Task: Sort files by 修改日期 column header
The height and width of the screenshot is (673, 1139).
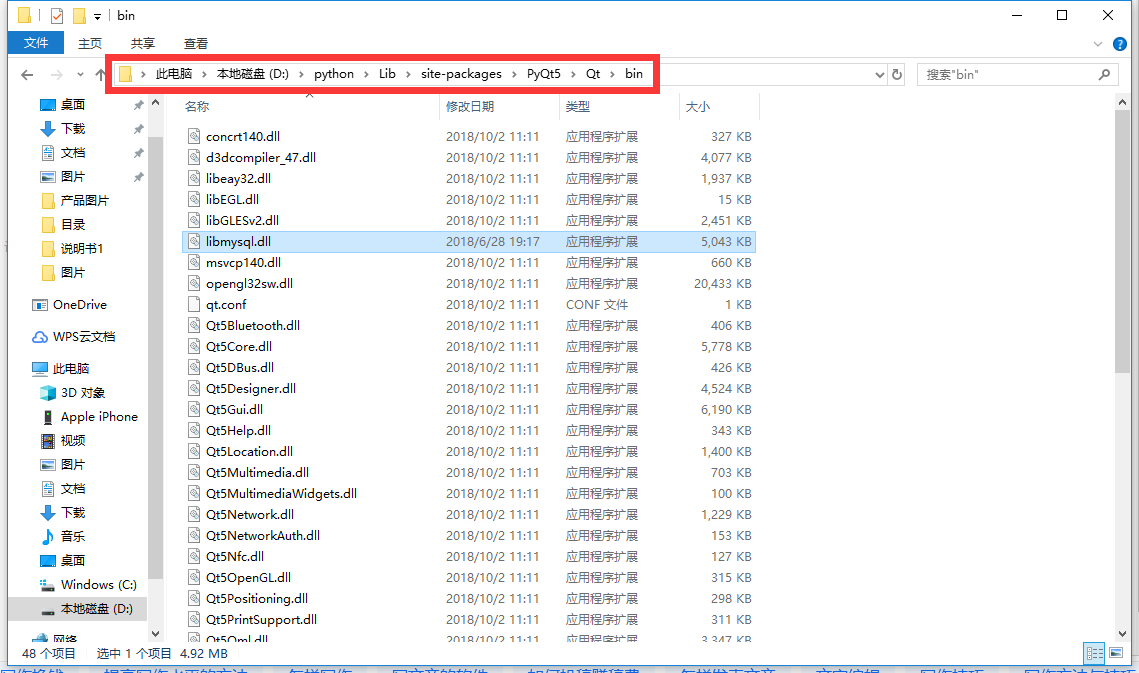Action: point(470,107)
